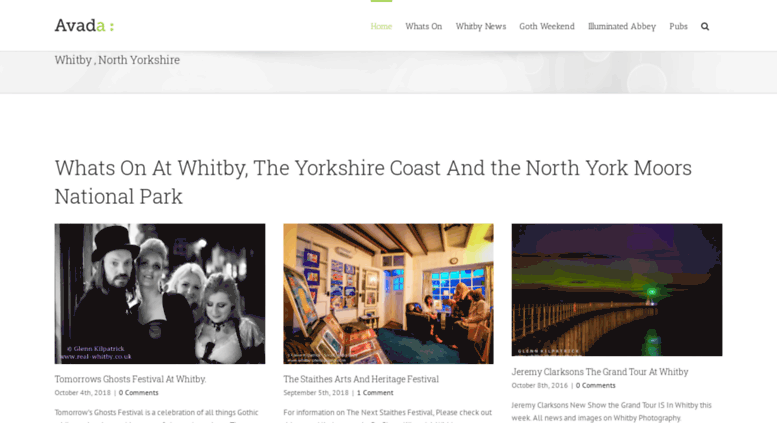This screenshot has width=777, height=423.
Task: View 0 Comments under Ghosts Festival post
Action: 138,393
